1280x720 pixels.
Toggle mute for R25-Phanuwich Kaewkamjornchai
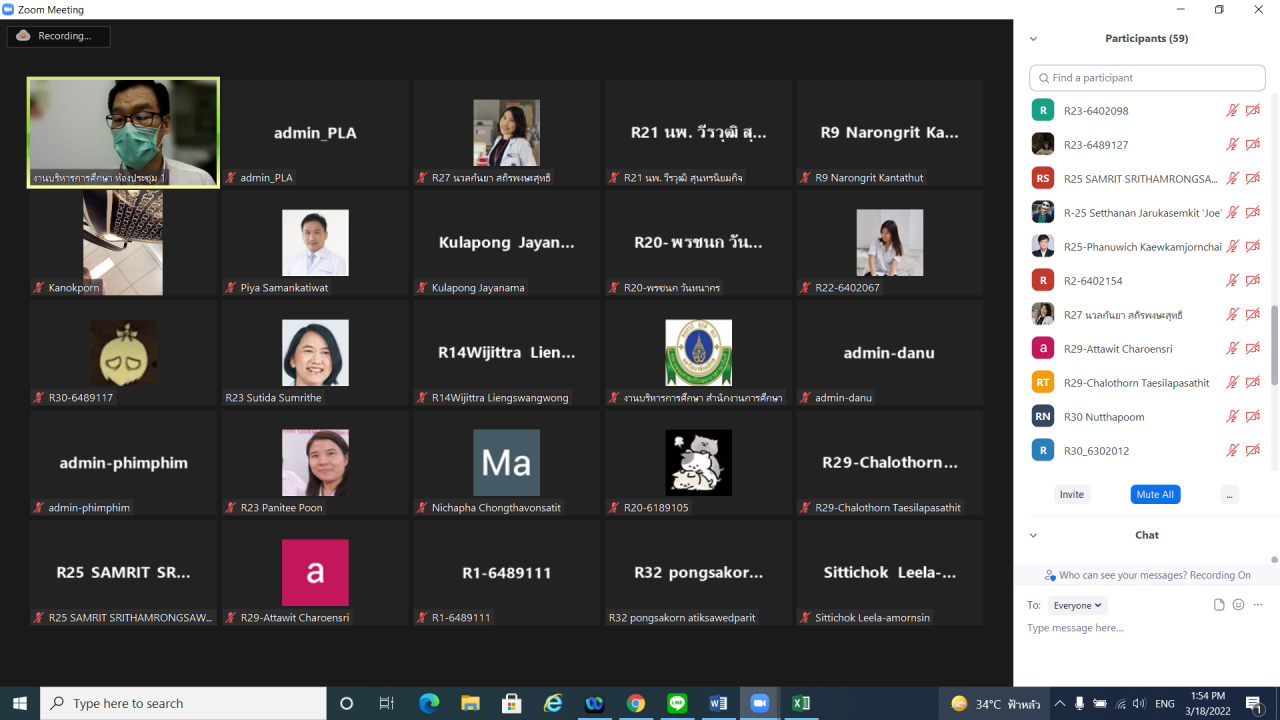[x=1232, y=247]
